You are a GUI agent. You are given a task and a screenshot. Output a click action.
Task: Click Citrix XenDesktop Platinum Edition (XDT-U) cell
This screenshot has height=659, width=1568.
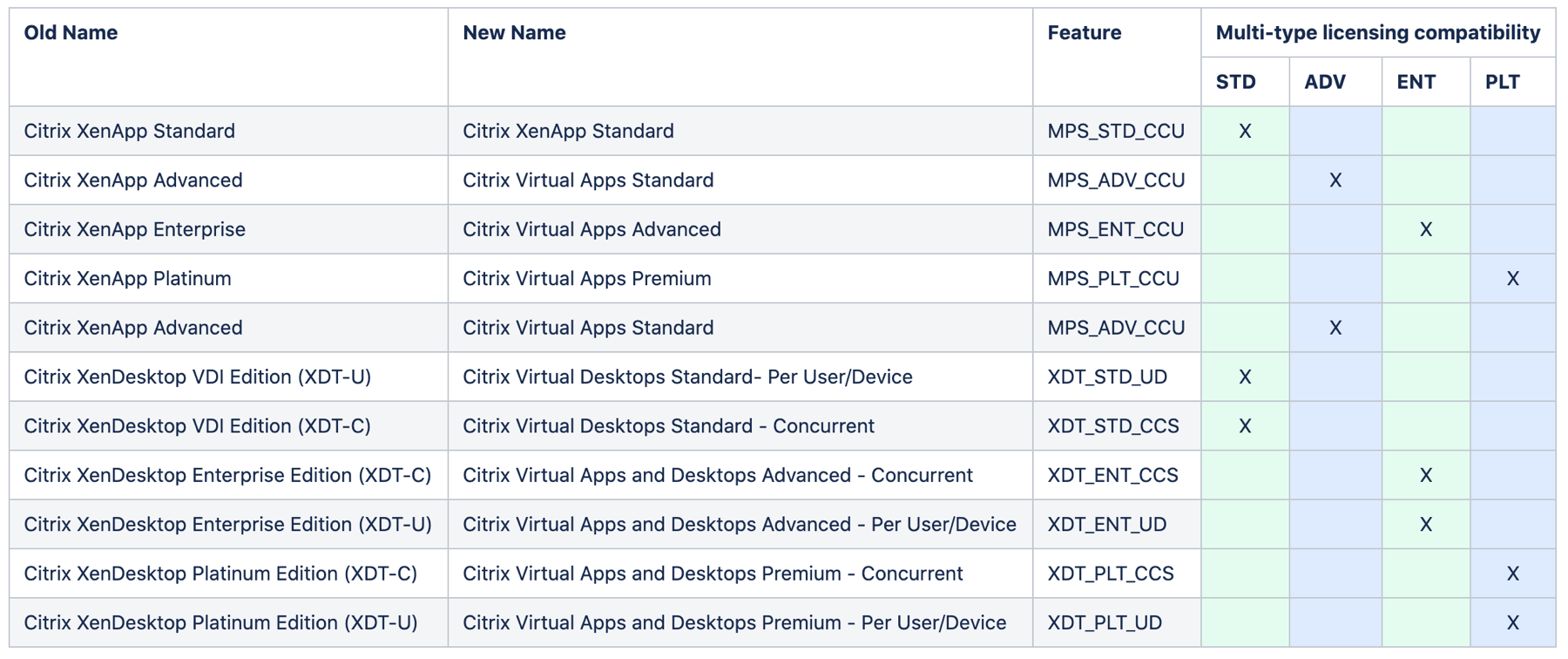click(x=228, y=622)
